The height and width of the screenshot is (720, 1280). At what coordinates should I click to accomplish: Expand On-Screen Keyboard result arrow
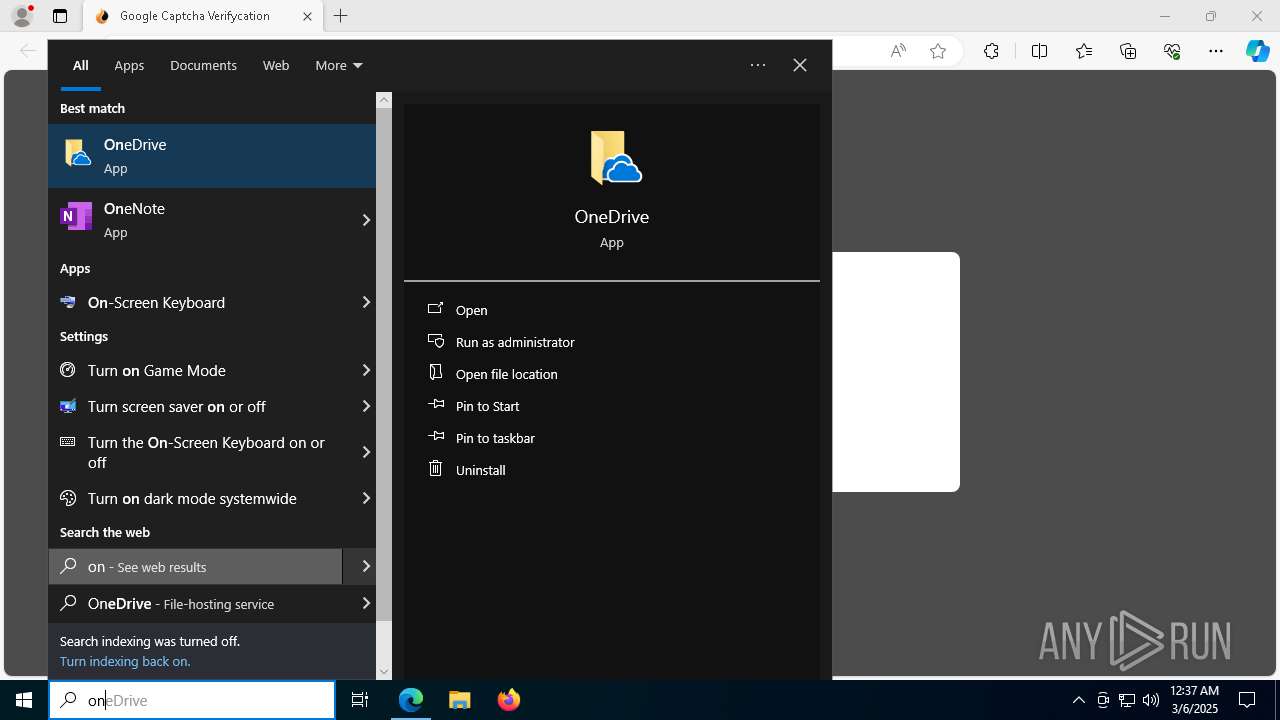point(366,302)
